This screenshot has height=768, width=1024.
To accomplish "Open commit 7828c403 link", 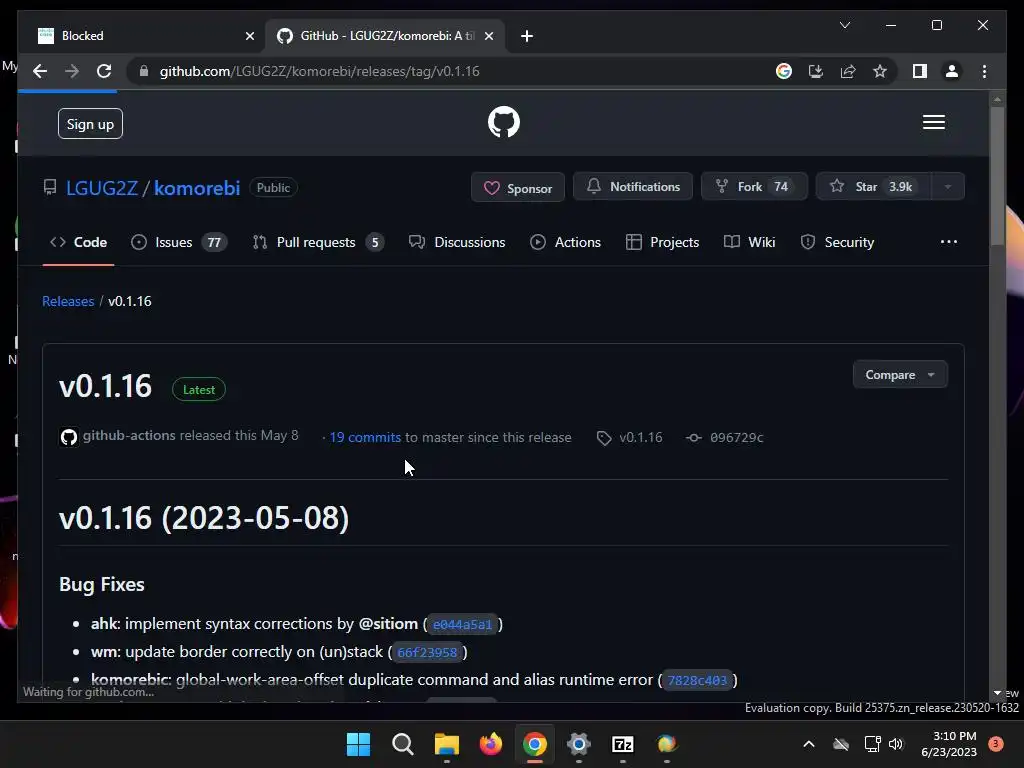I will 697,680.
